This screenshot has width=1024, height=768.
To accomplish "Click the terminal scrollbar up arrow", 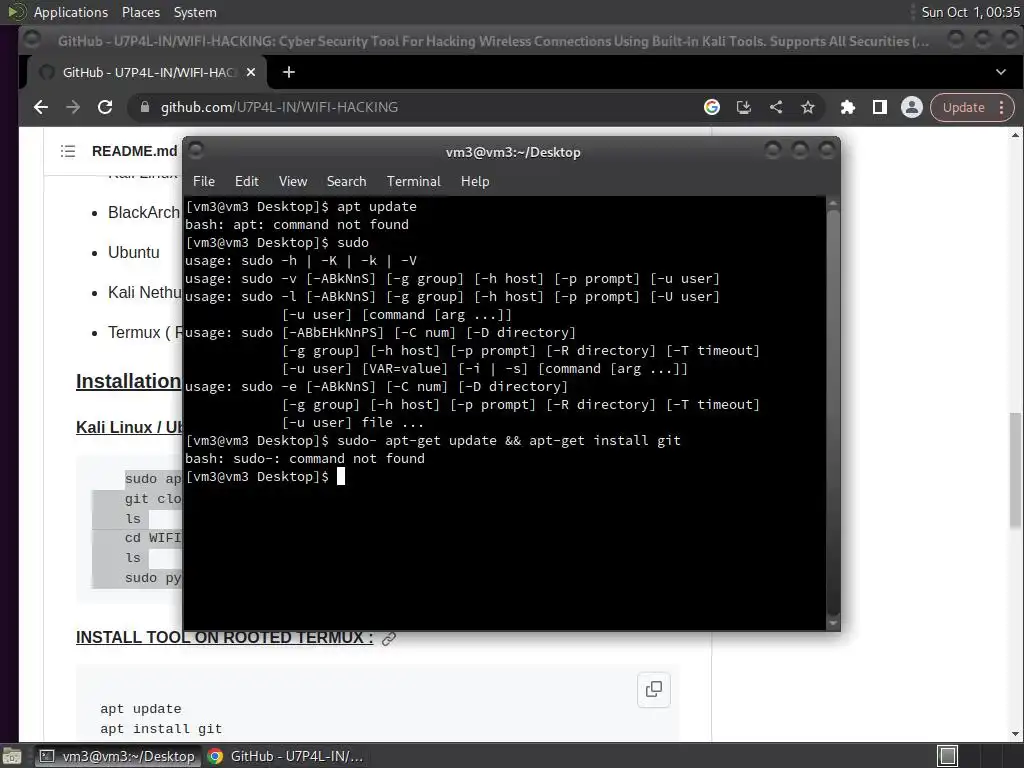I will click(833, 204).
